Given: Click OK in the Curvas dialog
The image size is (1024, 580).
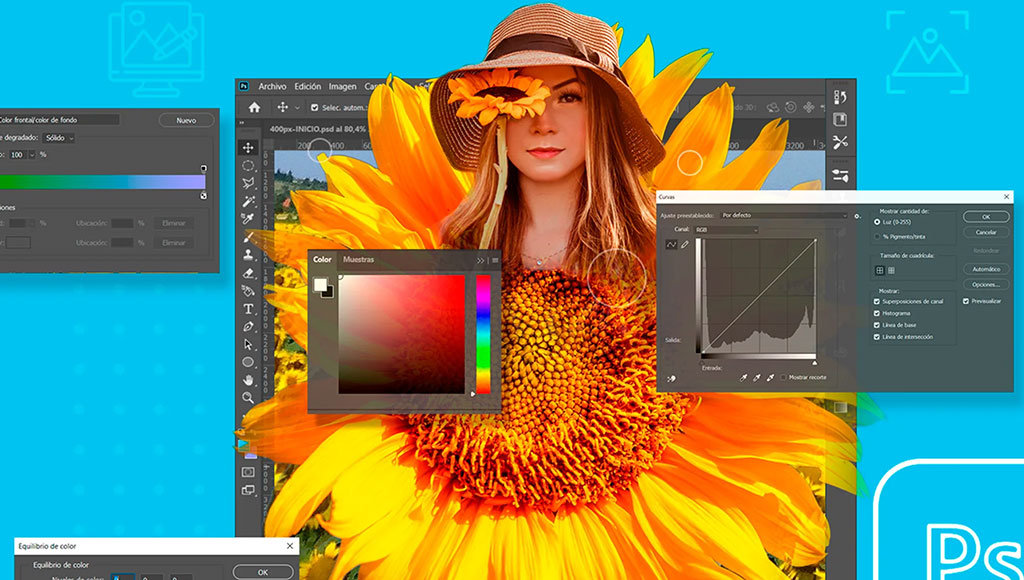Looking at the screenshot, I should coord(986,217).
